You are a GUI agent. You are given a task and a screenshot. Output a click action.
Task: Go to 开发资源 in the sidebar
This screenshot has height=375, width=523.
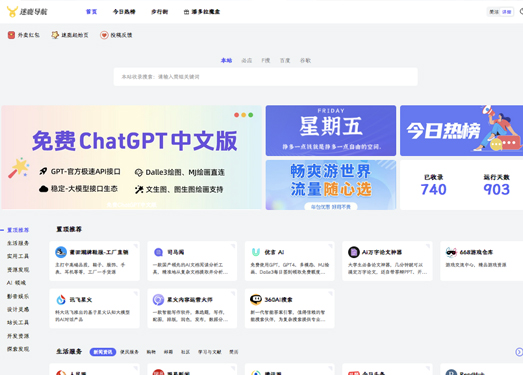pos(18,336)
